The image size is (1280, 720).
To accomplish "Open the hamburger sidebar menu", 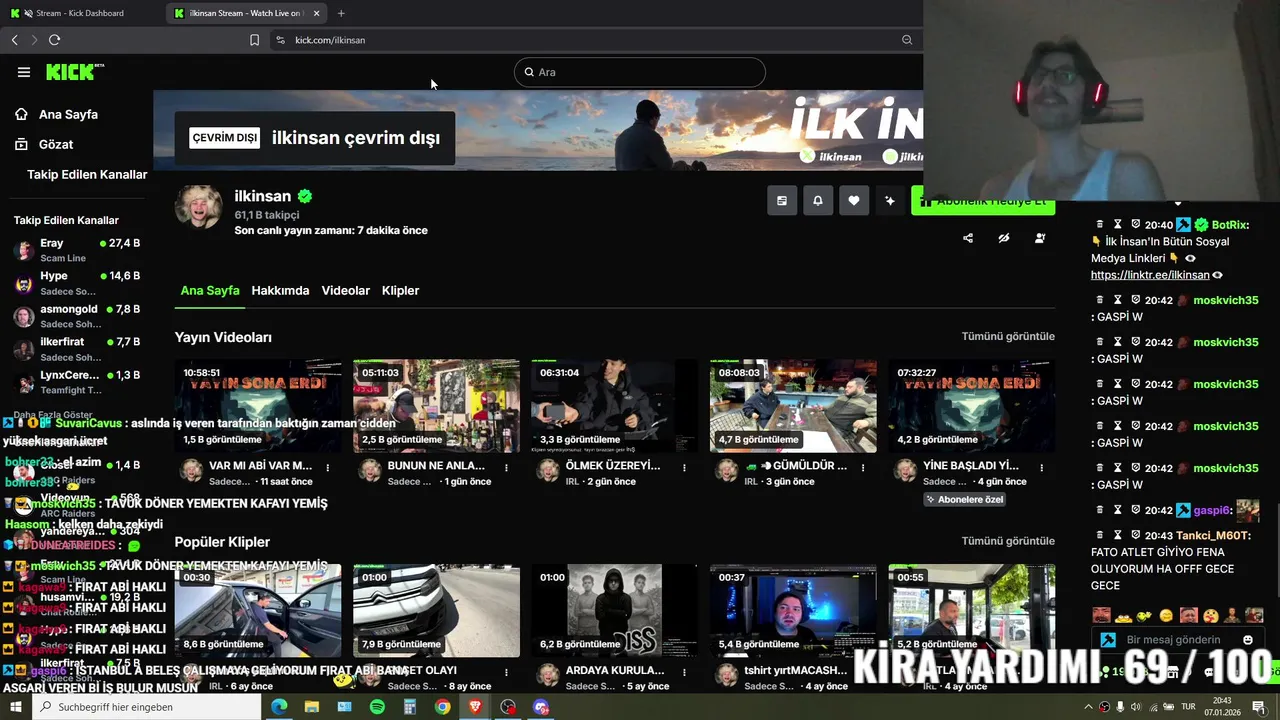I will (x=24, y=72).
